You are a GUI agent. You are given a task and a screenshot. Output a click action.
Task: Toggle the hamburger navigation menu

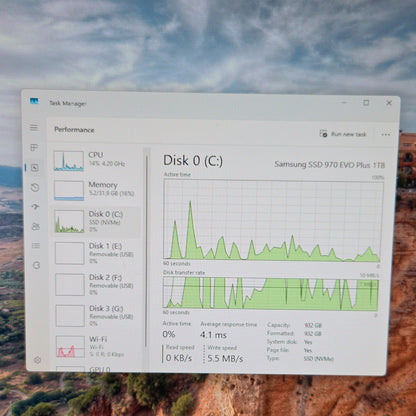(x=34, y=128)
